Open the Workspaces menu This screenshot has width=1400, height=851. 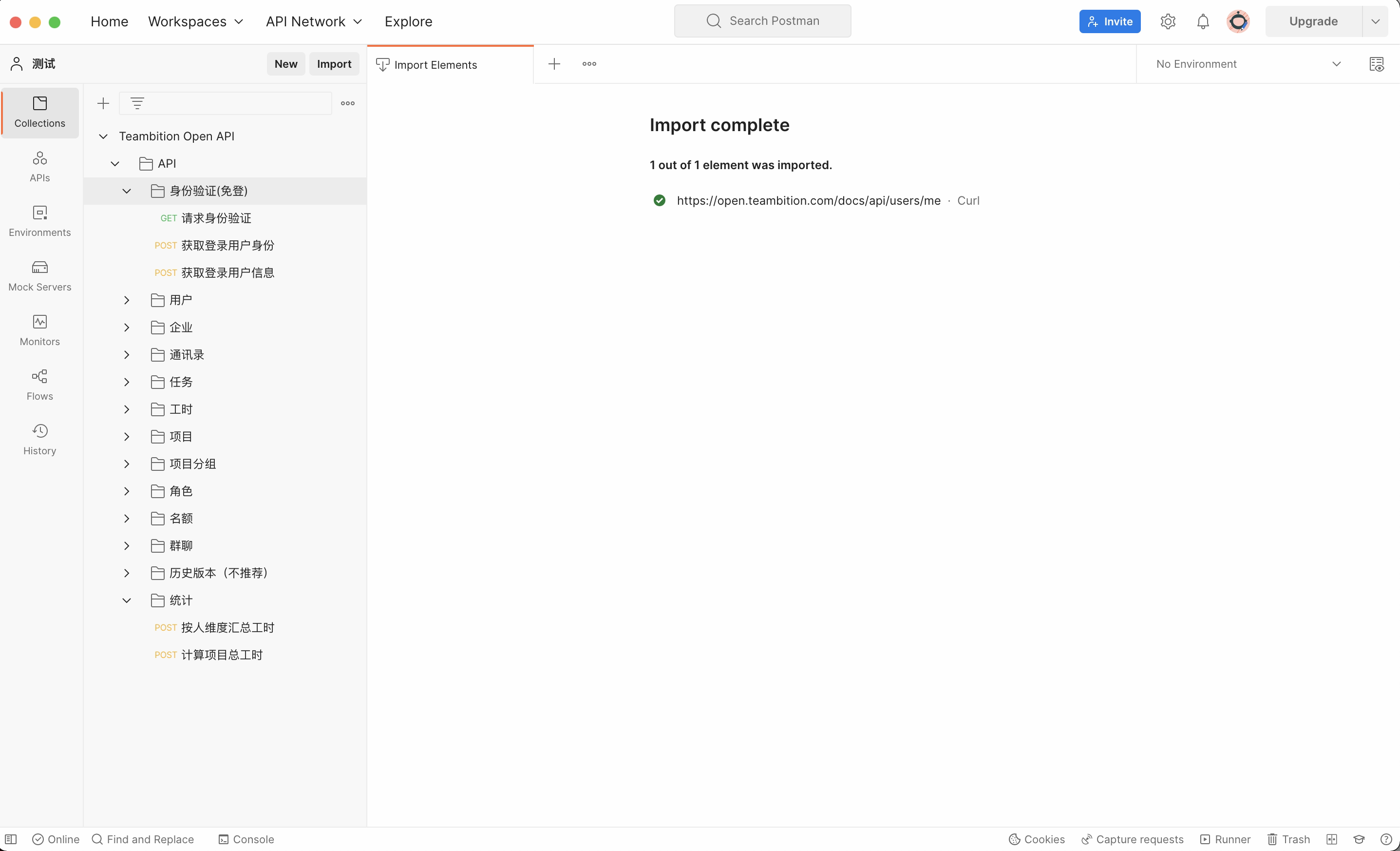(x=195, y=21)
